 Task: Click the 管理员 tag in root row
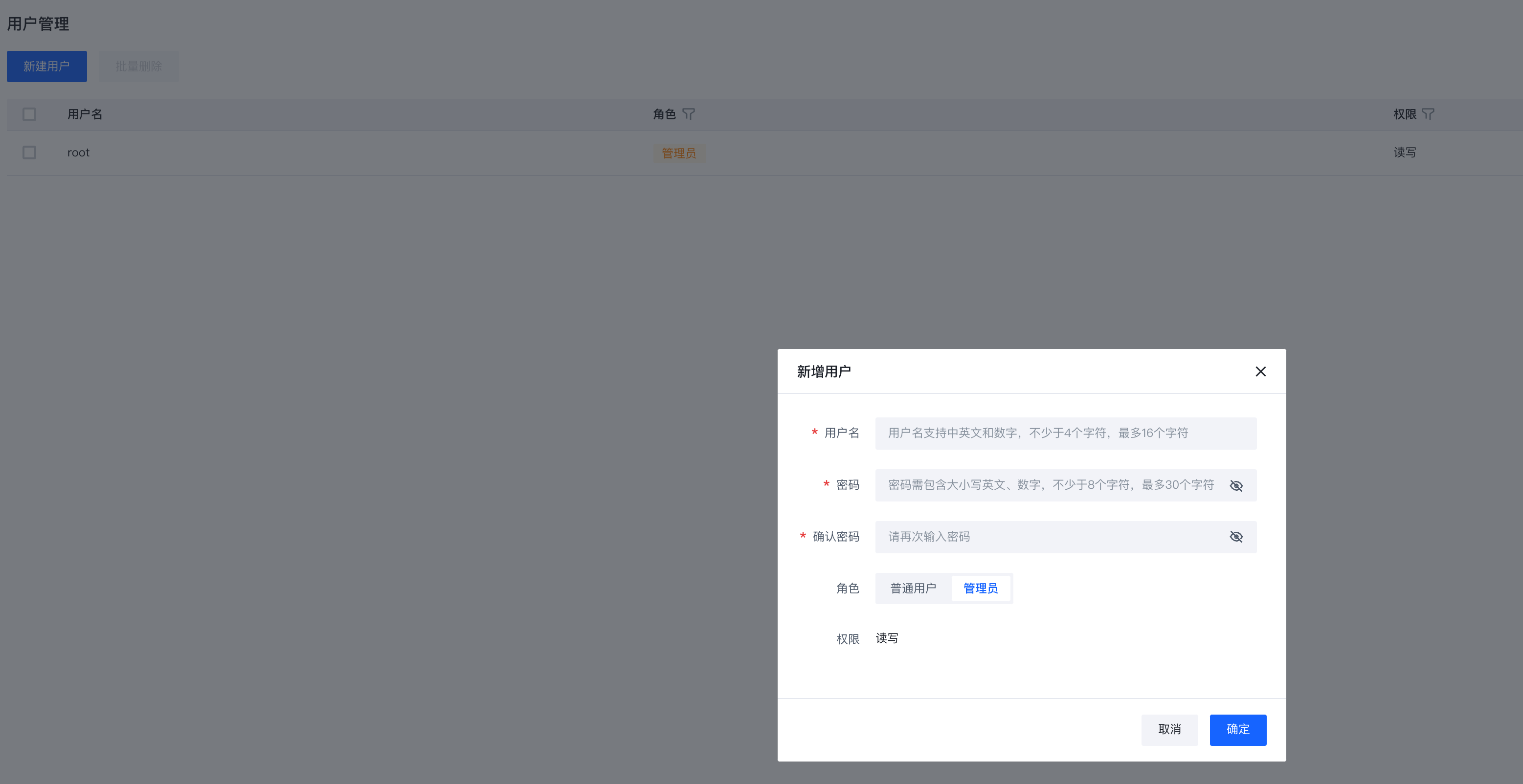pyautogui.click(x=679, y=153)
